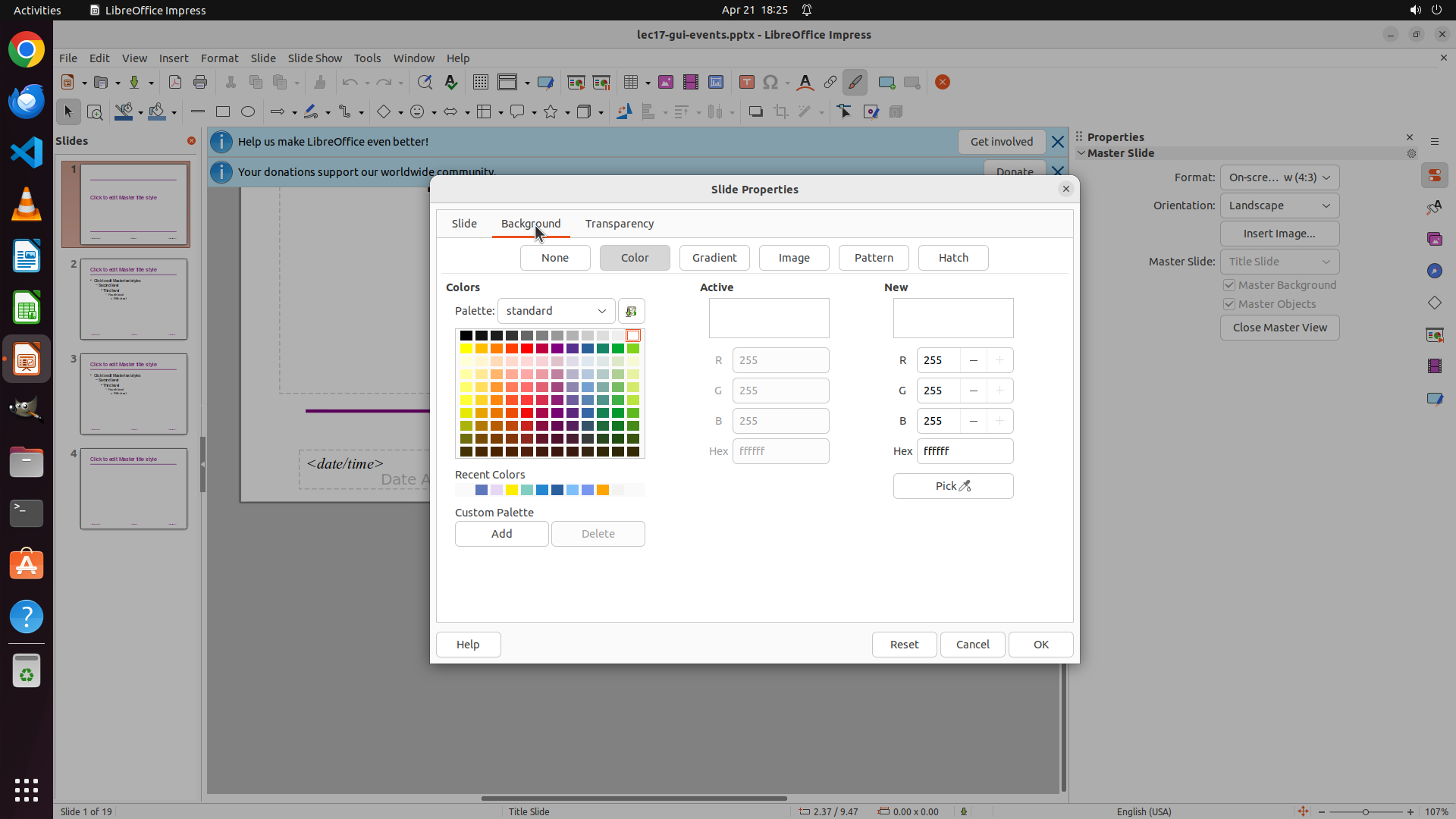Open the Orientation Landscape dropdown
Screen dimensions: 1456x819
click(1279, 206)
